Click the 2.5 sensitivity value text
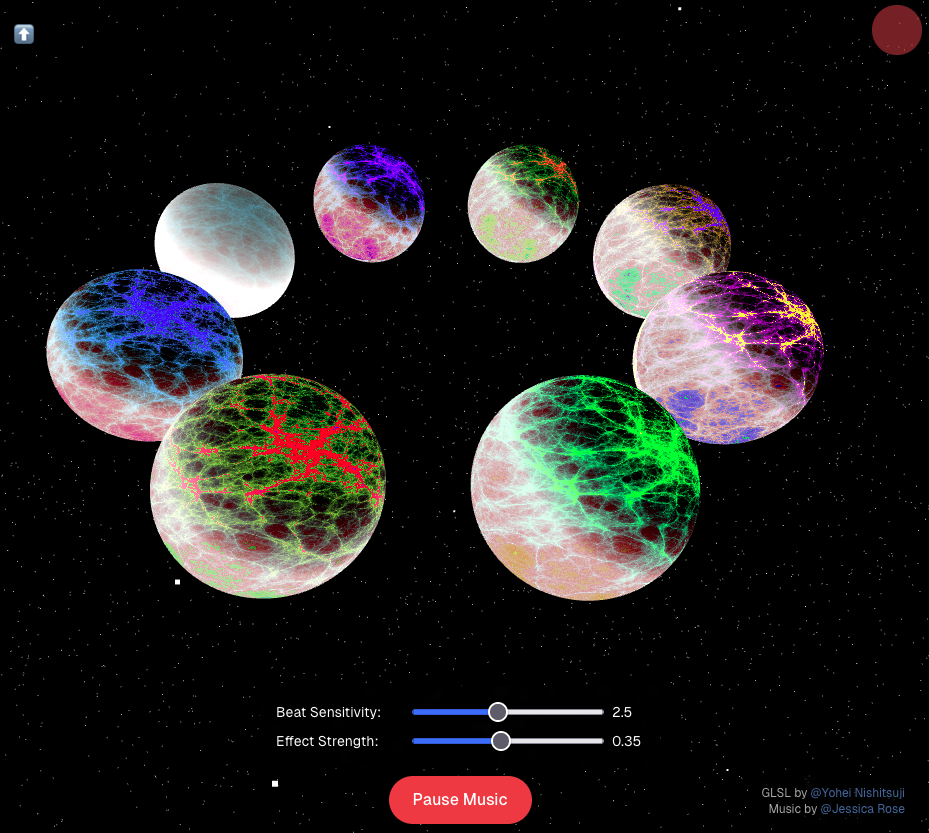The height and width of the screenshot is (833, 929). (x=622, y=712)
